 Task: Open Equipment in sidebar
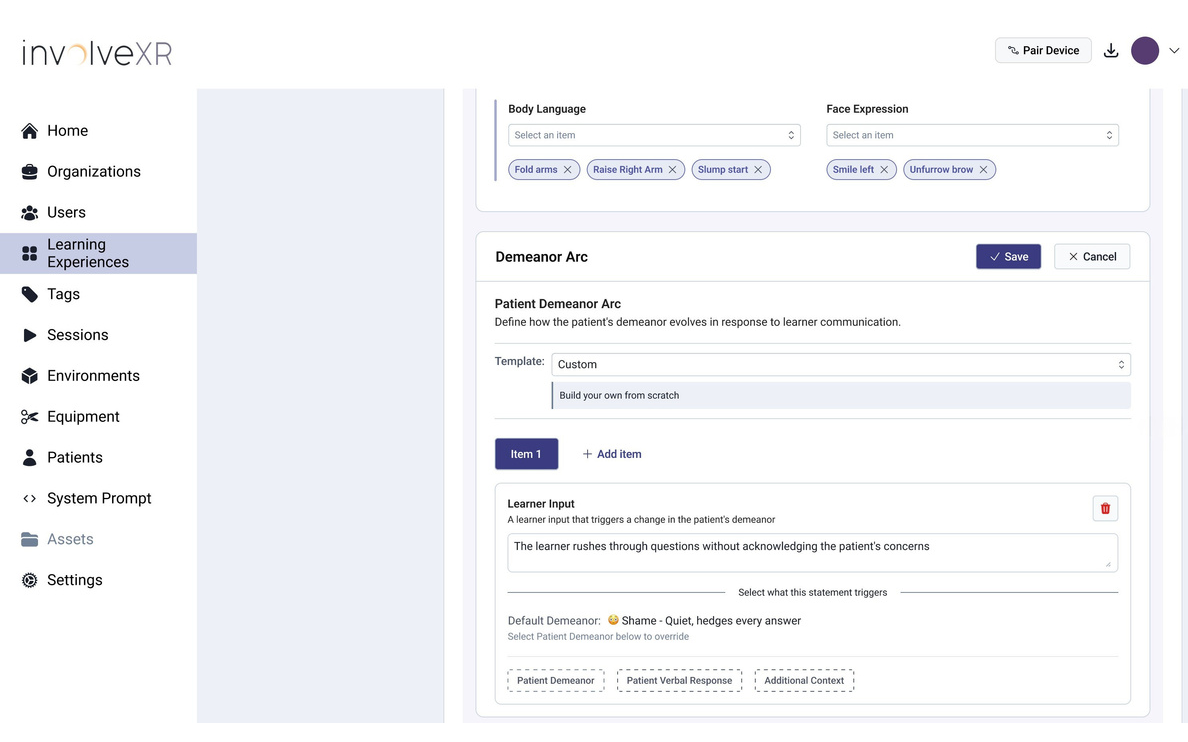[98, 417]
